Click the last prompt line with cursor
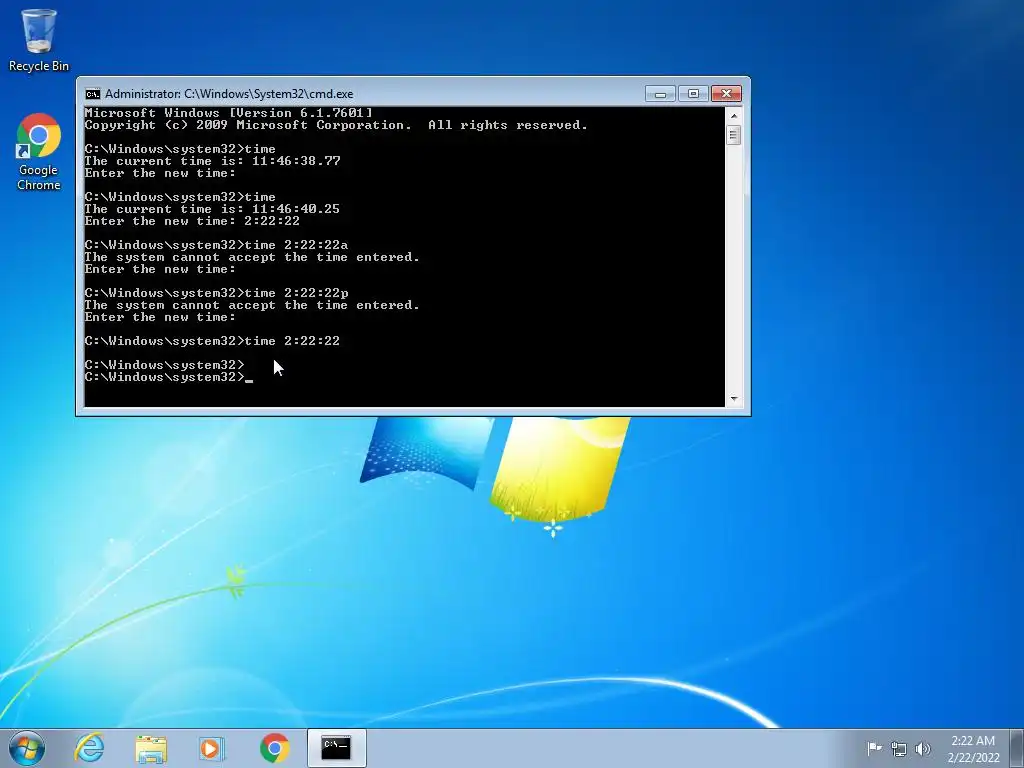This screenshot has width=1024, height=768. [x=168, y=377]
